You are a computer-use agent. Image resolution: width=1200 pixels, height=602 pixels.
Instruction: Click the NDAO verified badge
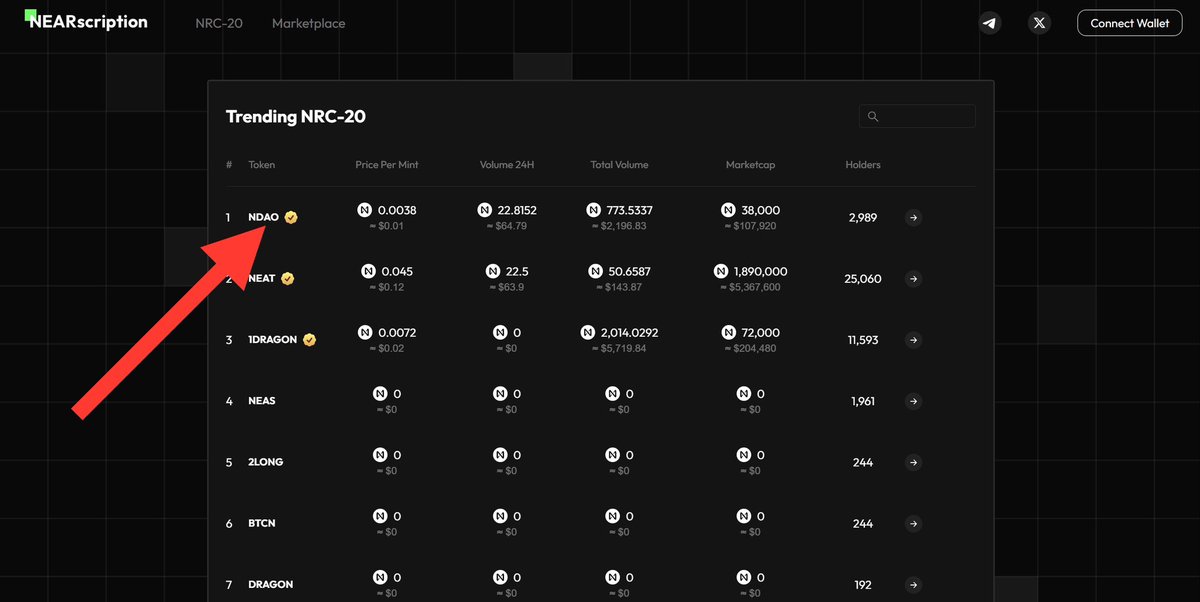click(291, 217)
